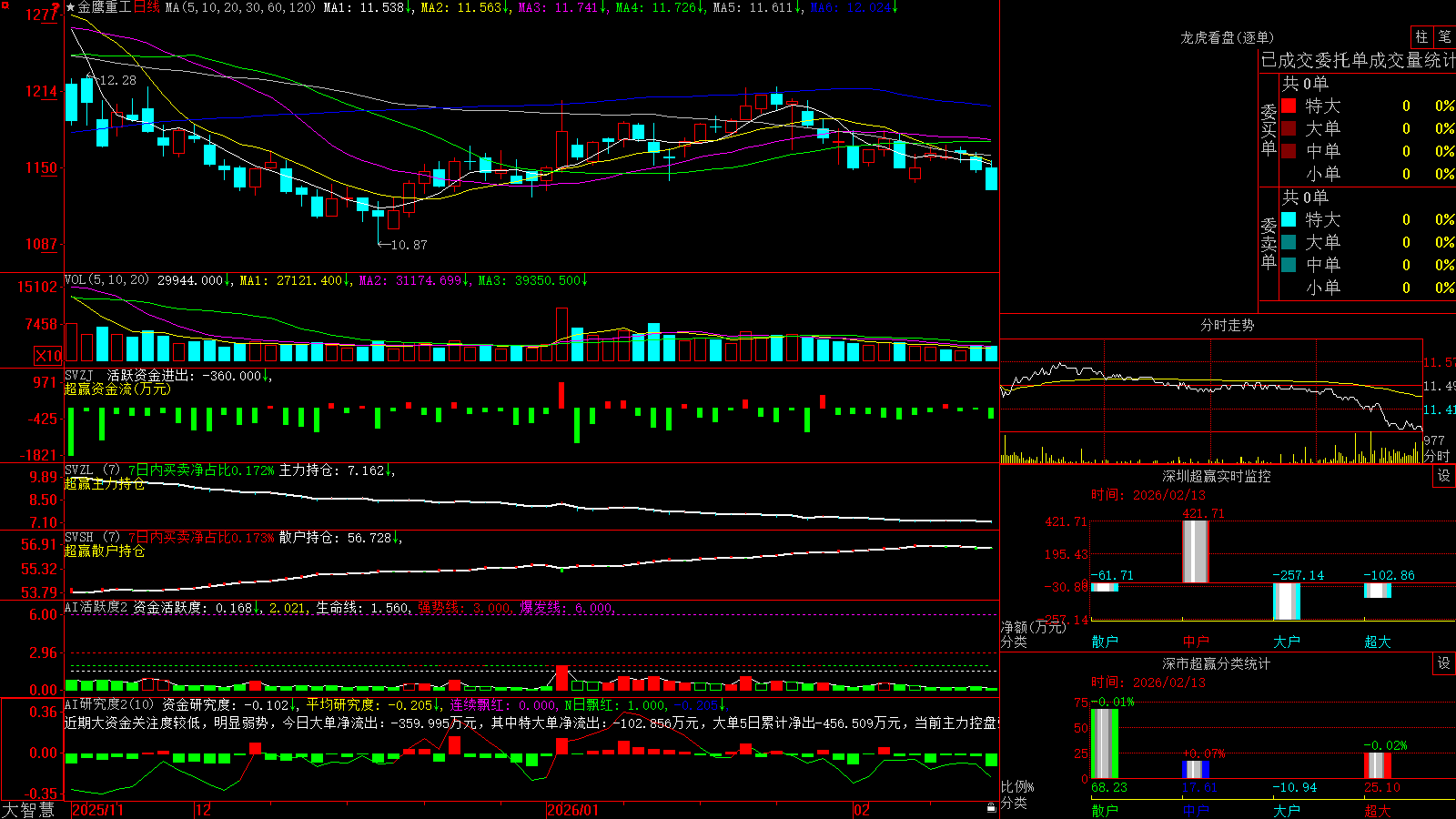Open 设 settings for 深市超赢分类统计

click(x=1444, y=663)
